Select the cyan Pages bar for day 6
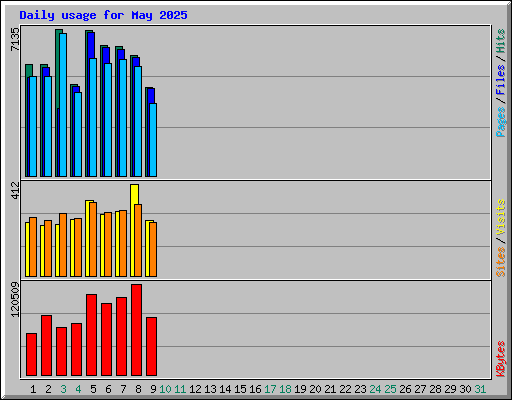512x400 pixels. [108, 120]
